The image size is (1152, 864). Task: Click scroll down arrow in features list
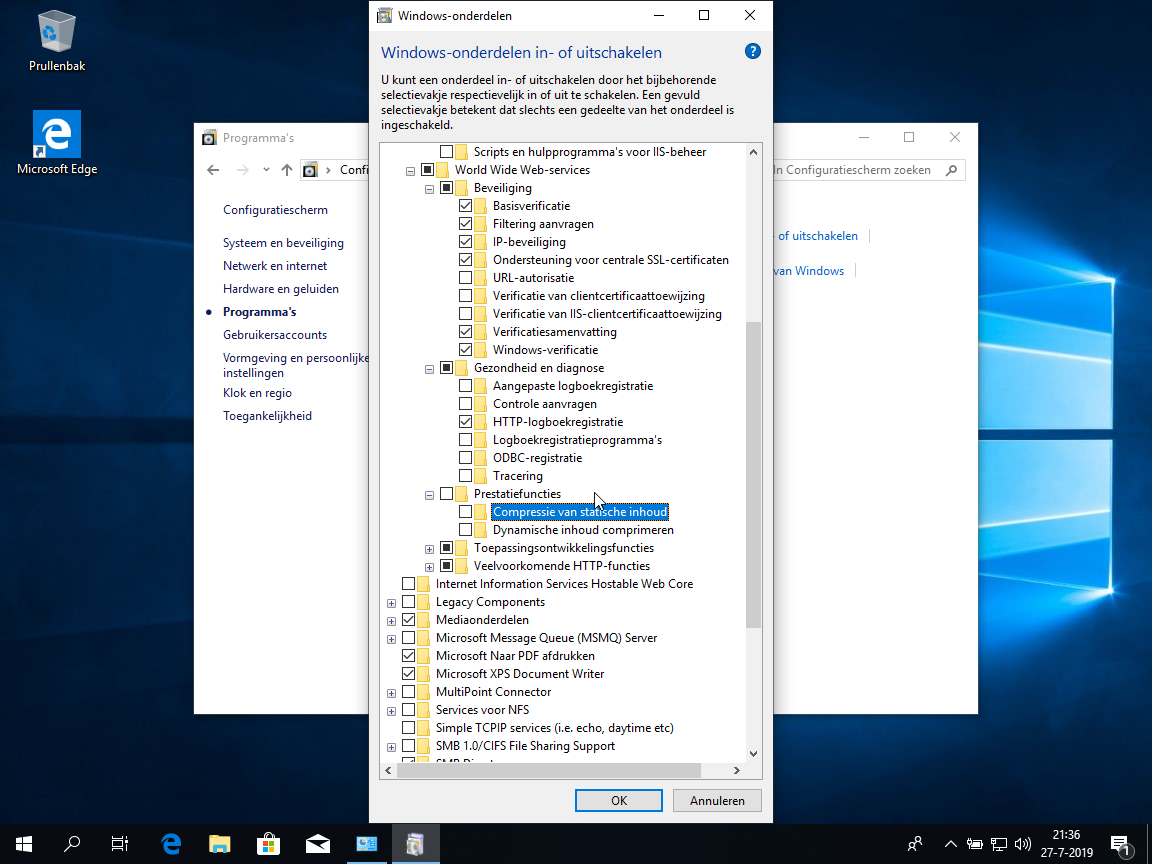[753, 754]
